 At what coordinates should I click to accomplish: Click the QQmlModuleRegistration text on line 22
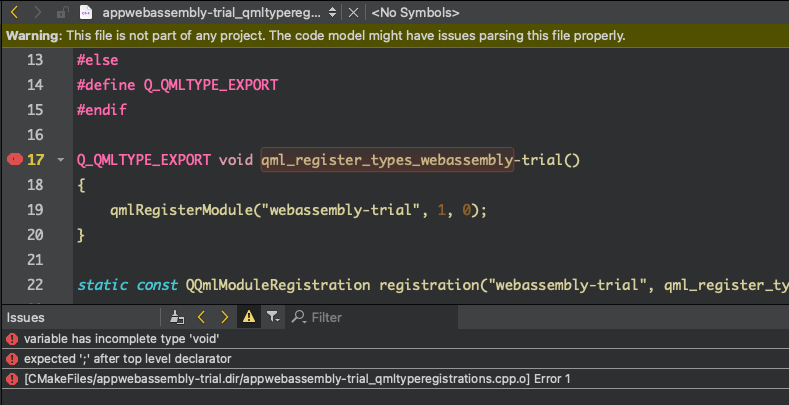278,285
